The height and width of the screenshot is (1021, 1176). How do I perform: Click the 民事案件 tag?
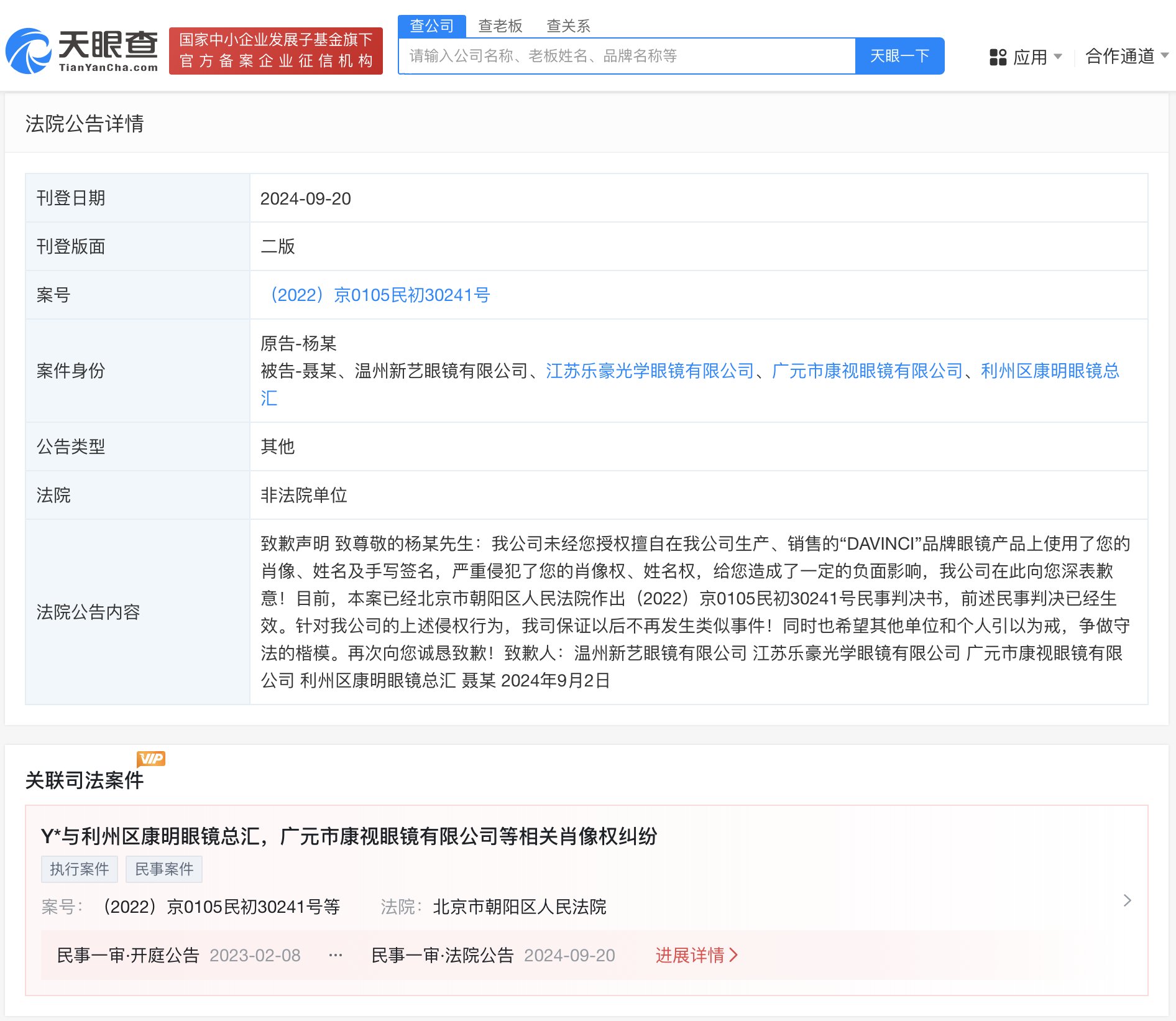pos(164,869)
